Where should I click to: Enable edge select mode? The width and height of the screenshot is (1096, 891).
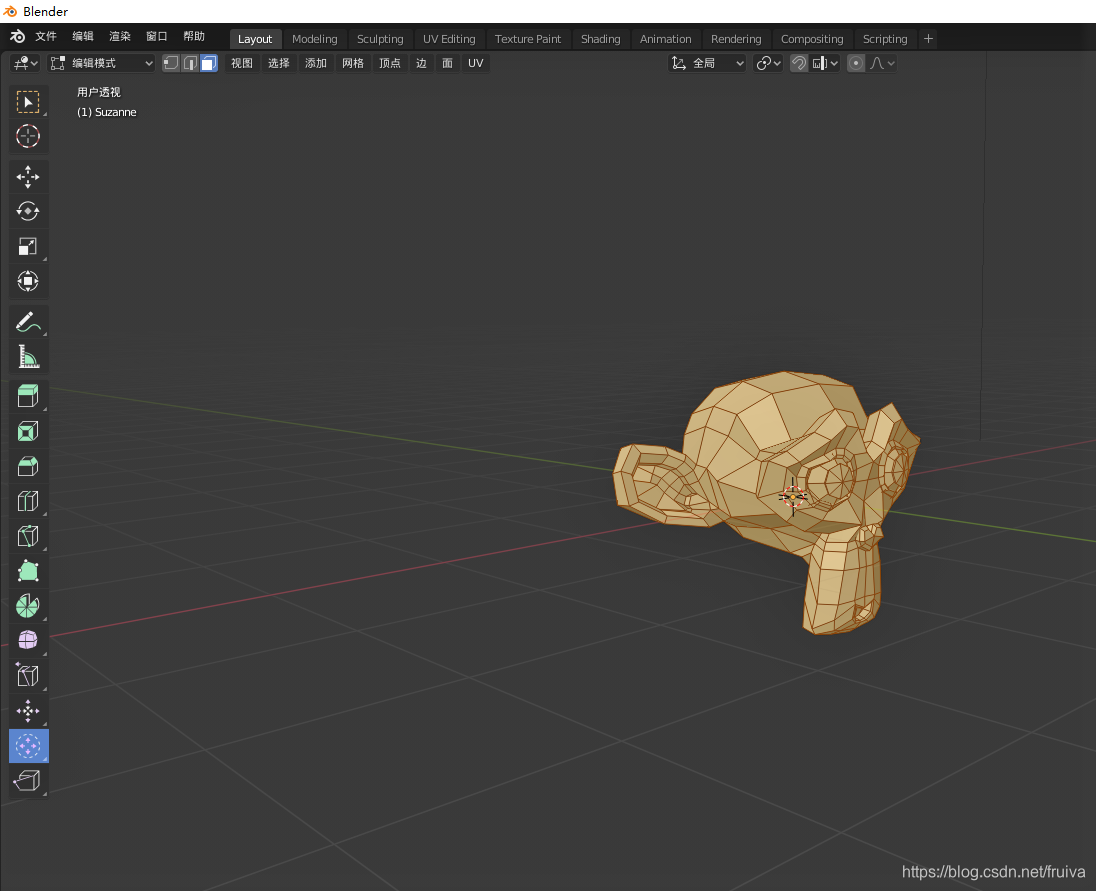coord(190,63)
